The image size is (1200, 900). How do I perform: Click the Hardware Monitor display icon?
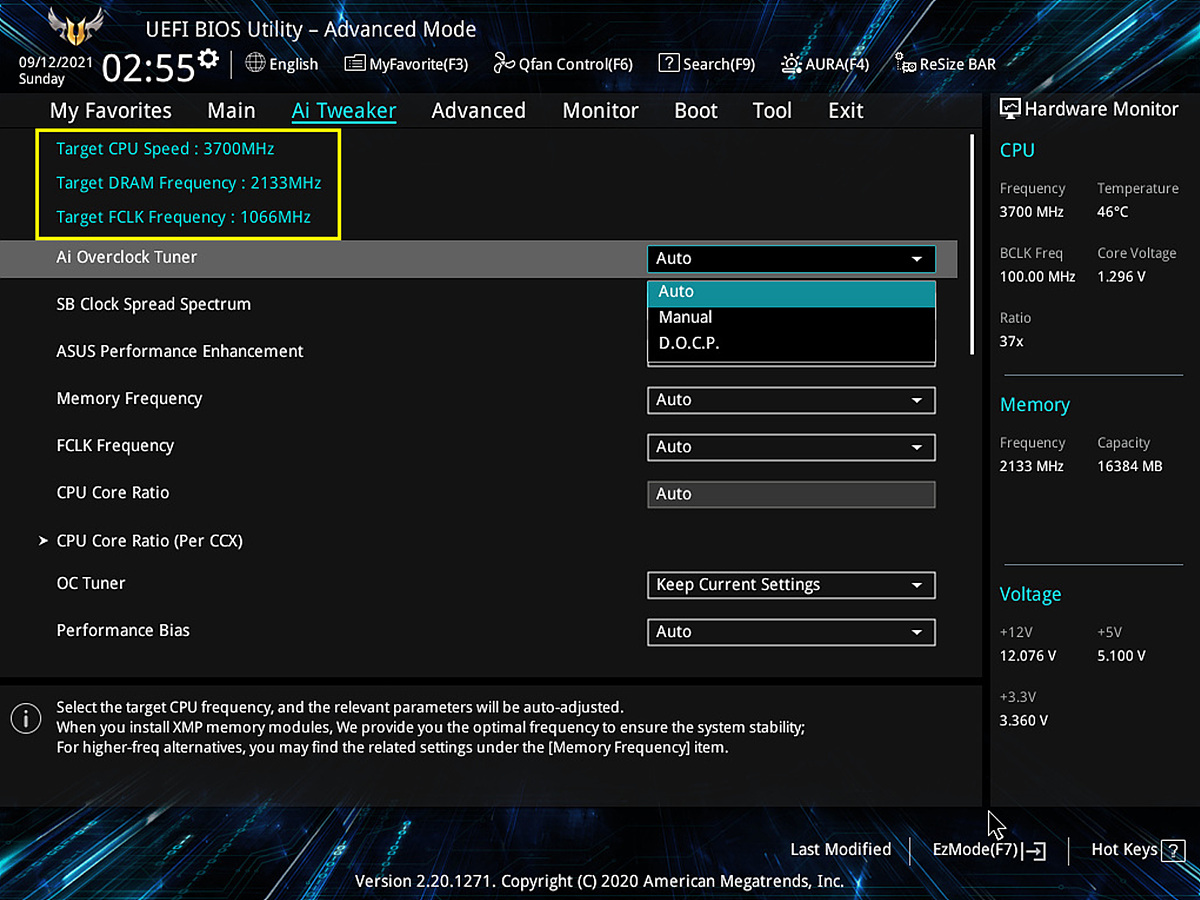pos(1010,109)
